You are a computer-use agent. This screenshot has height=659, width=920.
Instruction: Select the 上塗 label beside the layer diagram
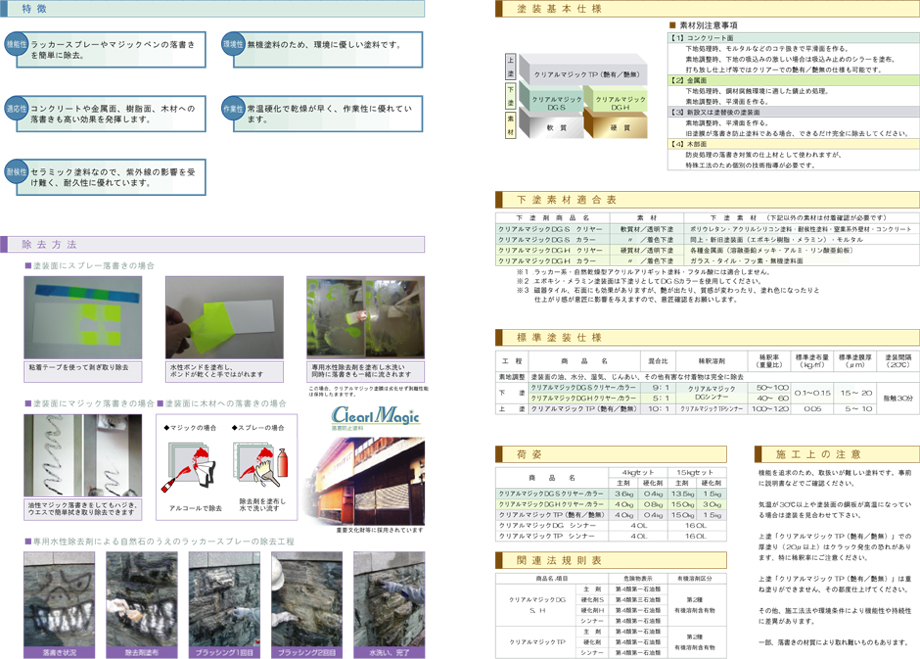click(510, 66)
